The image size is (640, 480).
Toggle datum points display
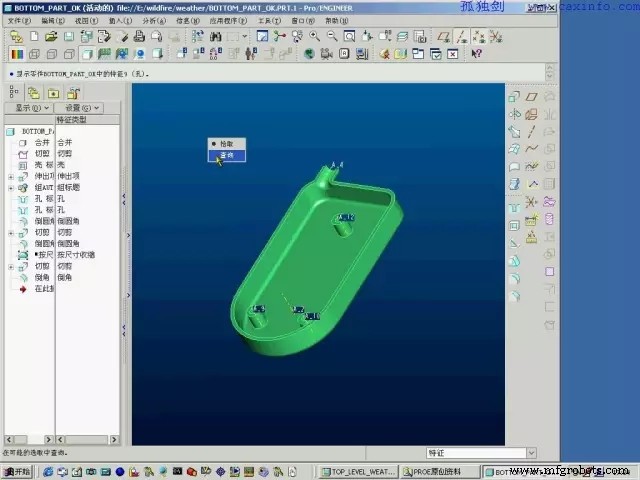pos(479,37)
